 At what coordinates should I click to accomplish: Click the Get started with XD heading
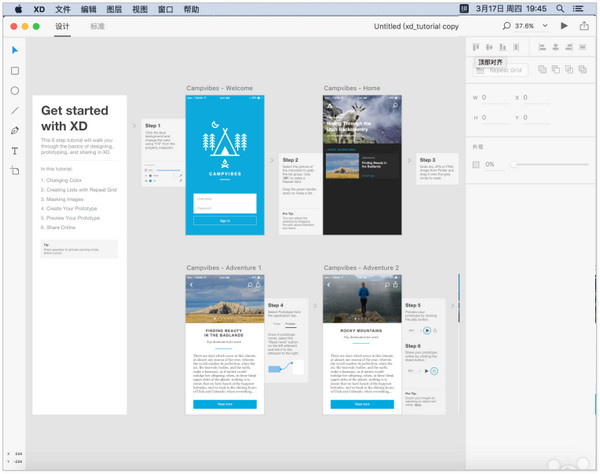tap(75, 118)
